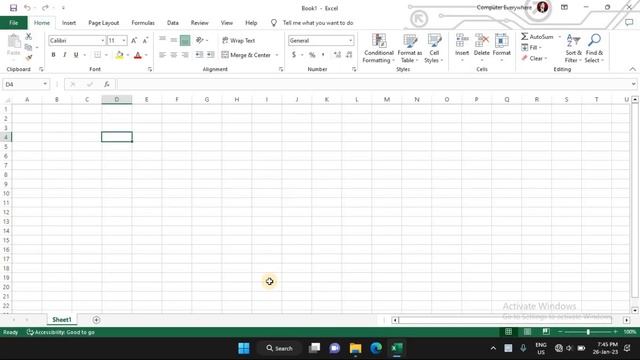Open the Format cells menu in the Cells group

(x=502, y=48)
